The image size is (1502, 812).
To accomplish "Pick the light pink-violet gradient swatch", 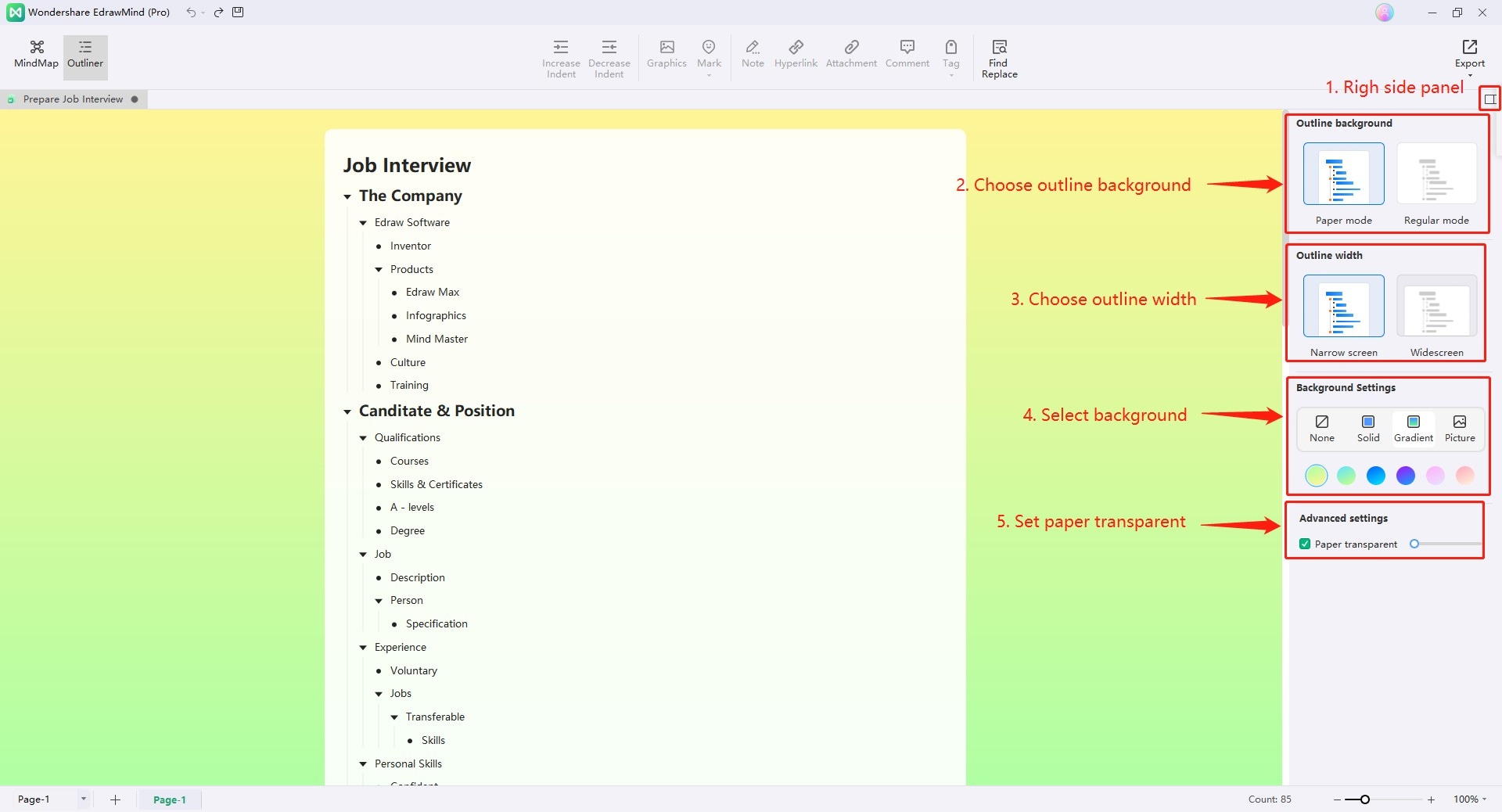I will tap(1436, 475).
